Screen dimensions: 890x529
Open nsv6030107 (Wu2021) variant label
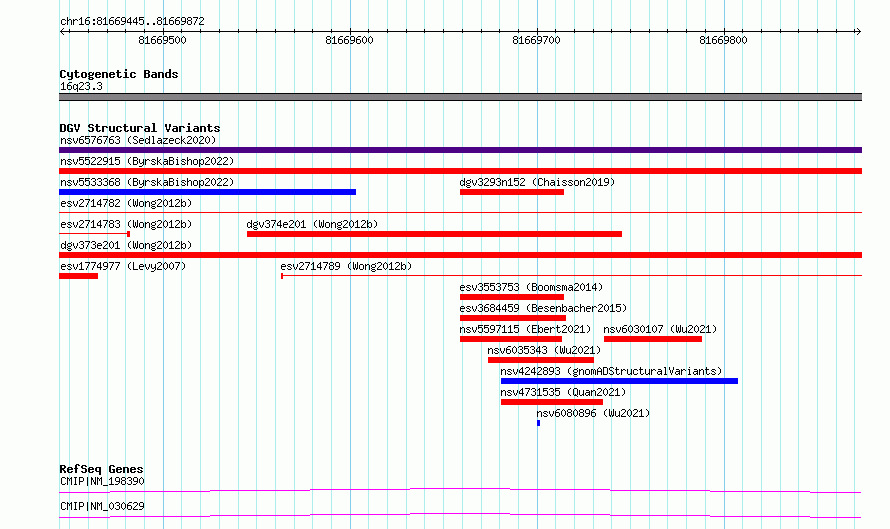click(660, 329)
